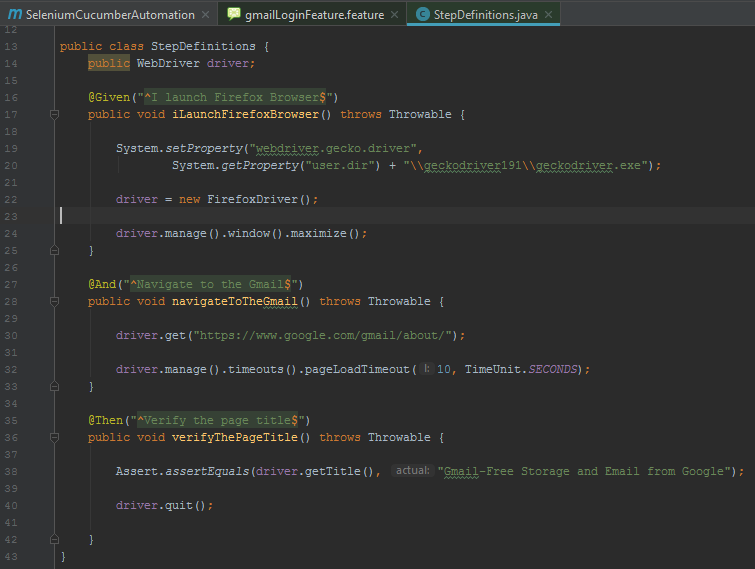
Task: Click the Java class icon on StepDefinitions tab
Action: [x=422, y=14]
